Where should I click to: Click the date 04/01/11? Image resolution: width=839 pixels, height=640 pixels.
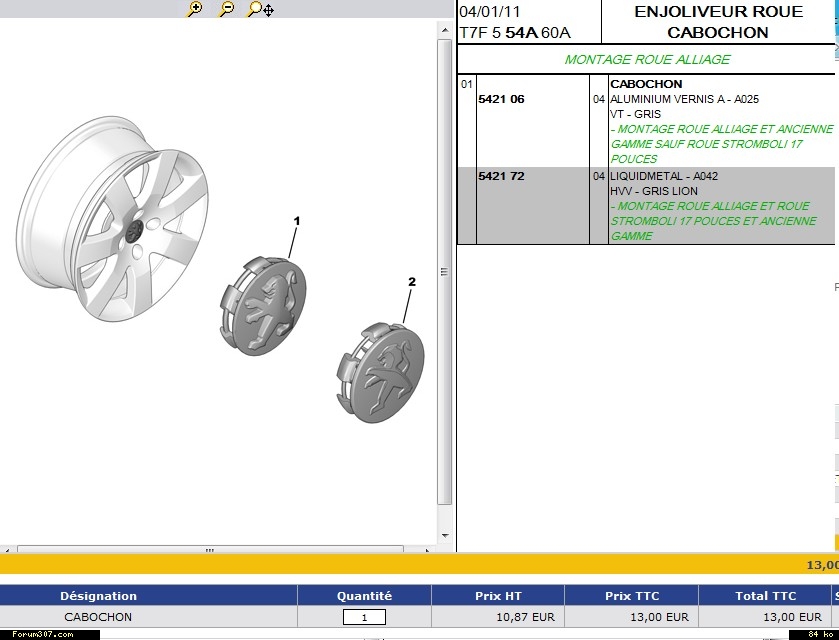pyautogui.click(x=490, y=12)
